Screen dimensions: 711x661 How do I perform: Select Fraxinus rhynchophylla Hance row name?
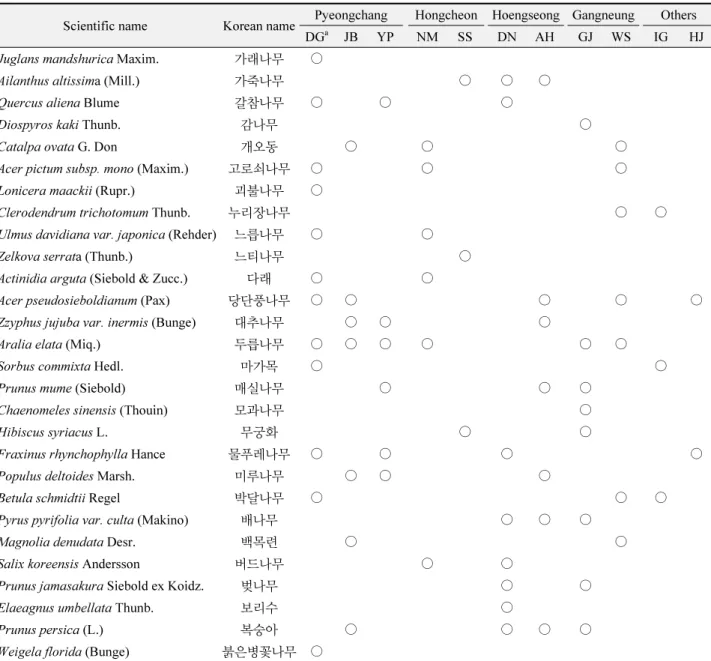click(82, 454)
